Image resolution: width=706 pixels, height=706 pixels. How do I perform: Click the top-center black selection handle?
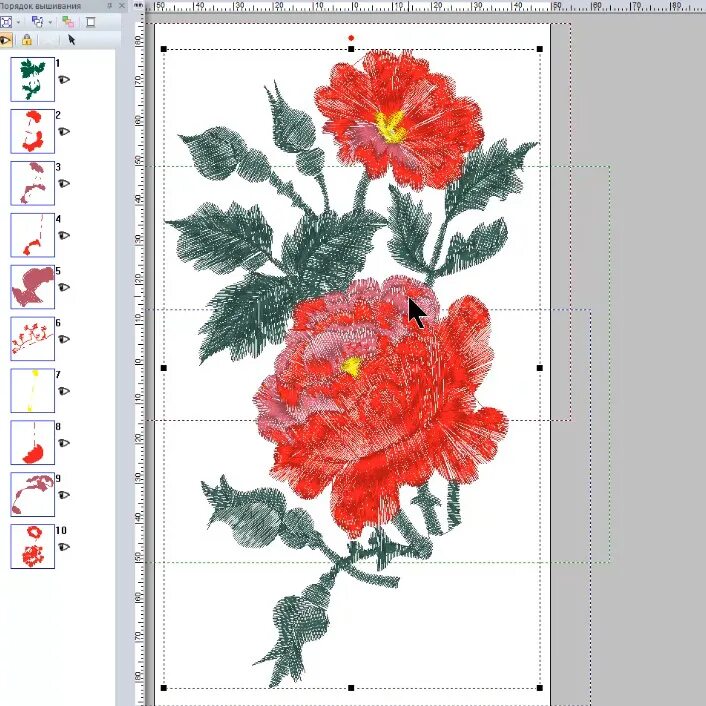351,49
